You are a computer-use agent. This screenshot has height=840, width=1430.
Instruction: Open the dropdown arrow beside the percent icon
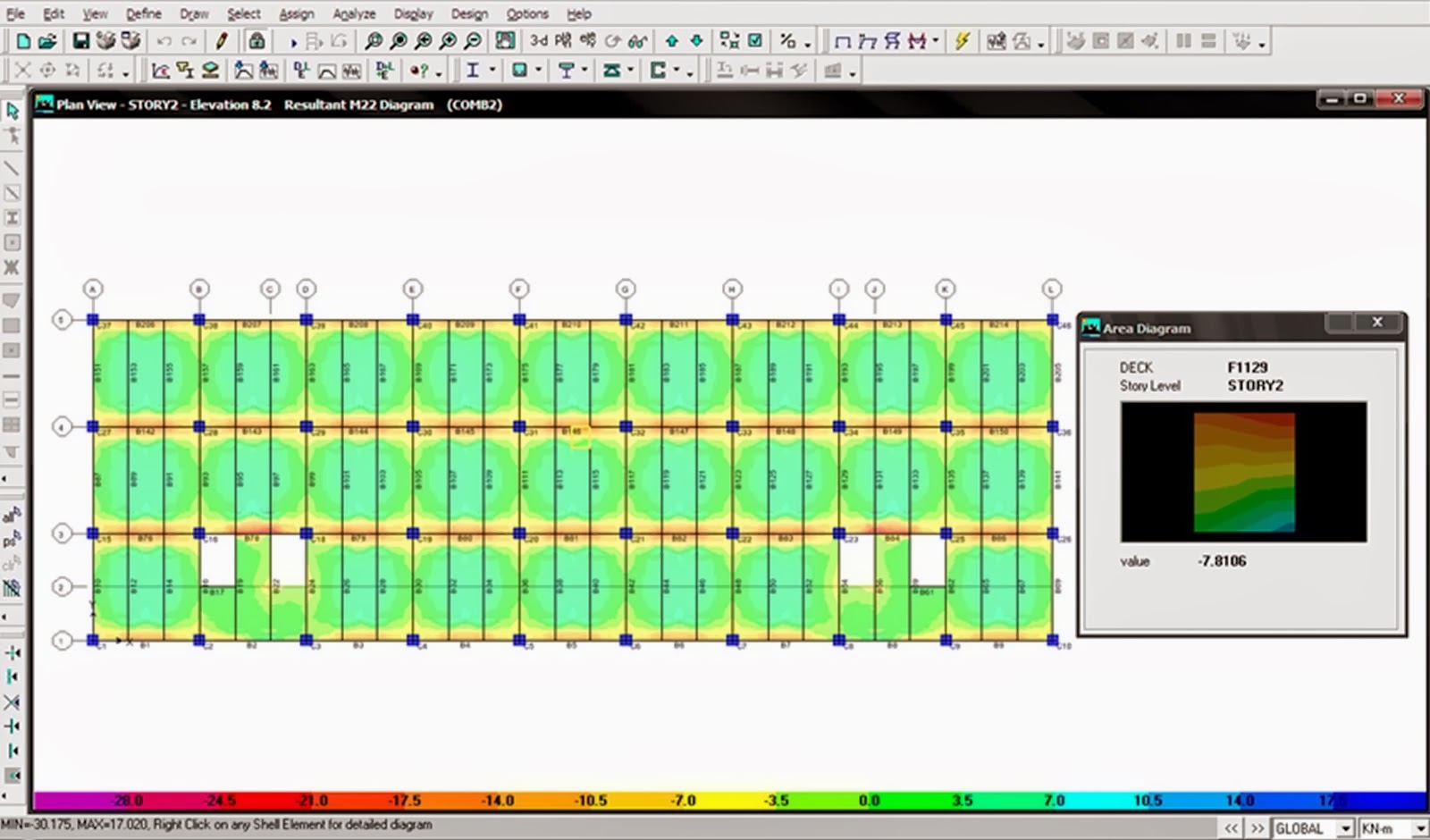point(808,44)
